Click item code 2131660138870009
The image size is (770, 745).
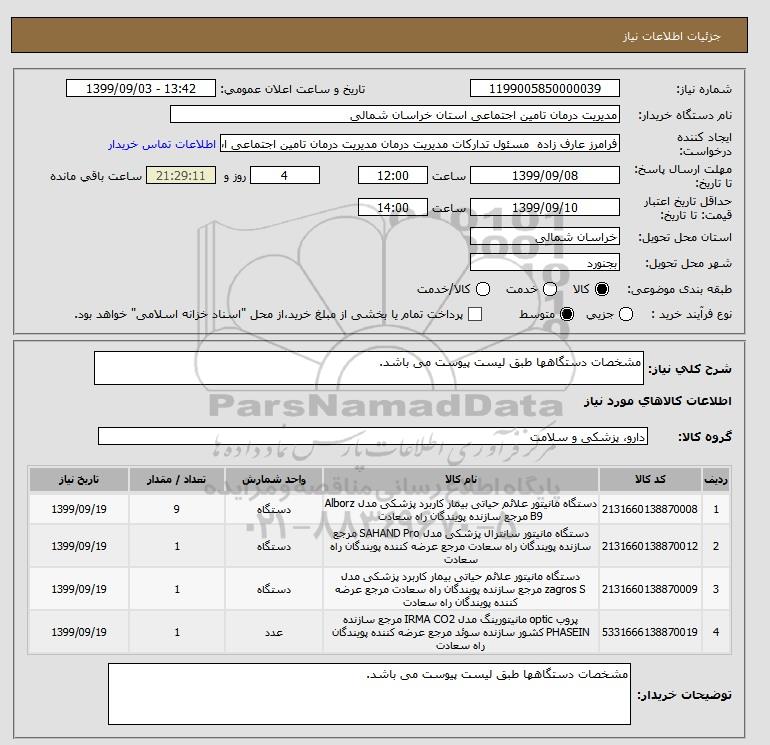650,589
